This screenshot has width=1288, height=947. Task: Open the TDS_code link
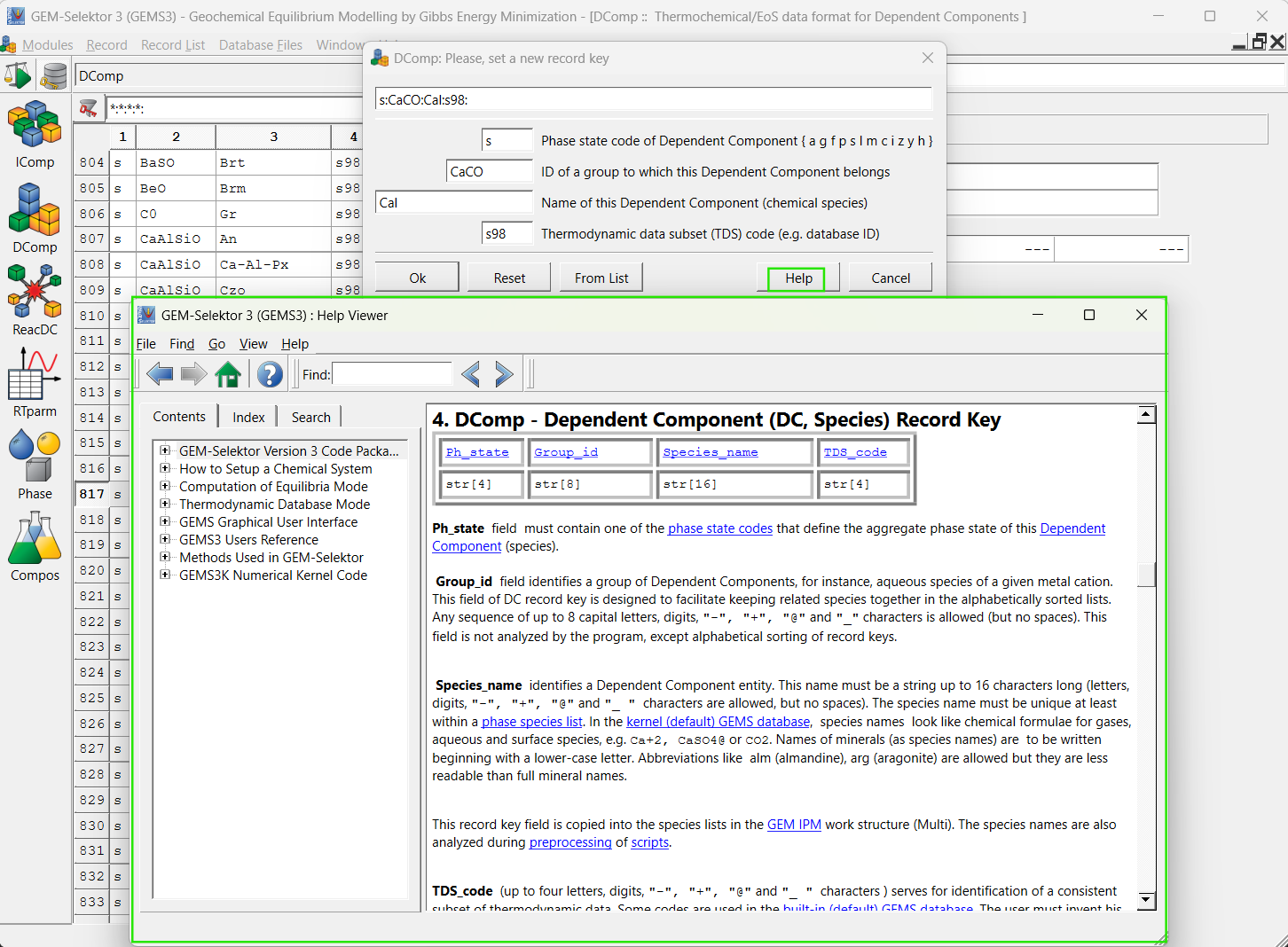click(x=855, y=452)
